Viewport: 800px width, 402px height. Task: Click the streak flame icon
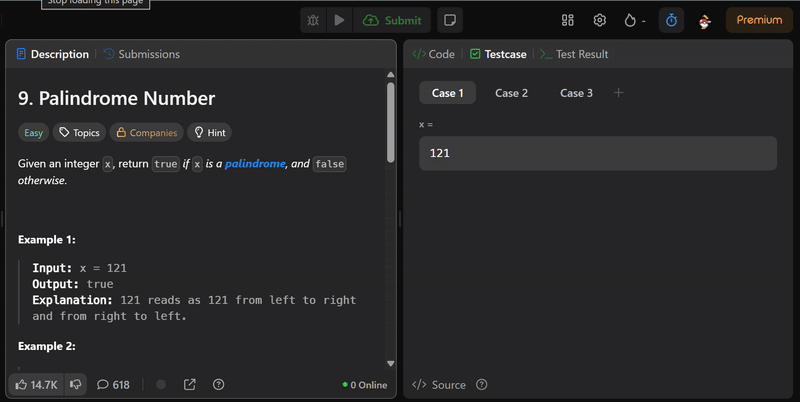(630, 20)
